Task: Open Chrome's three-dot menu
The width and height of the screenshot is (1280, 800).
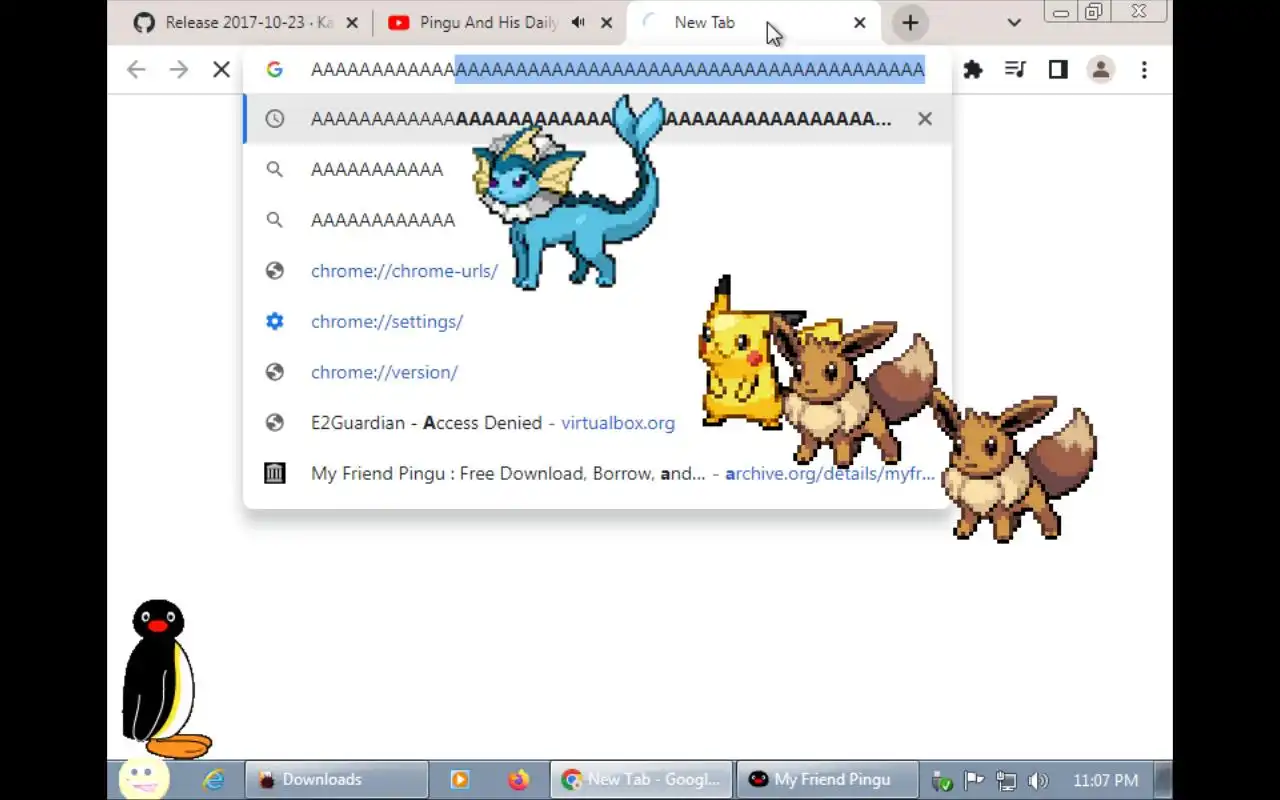Action: 1144,70
